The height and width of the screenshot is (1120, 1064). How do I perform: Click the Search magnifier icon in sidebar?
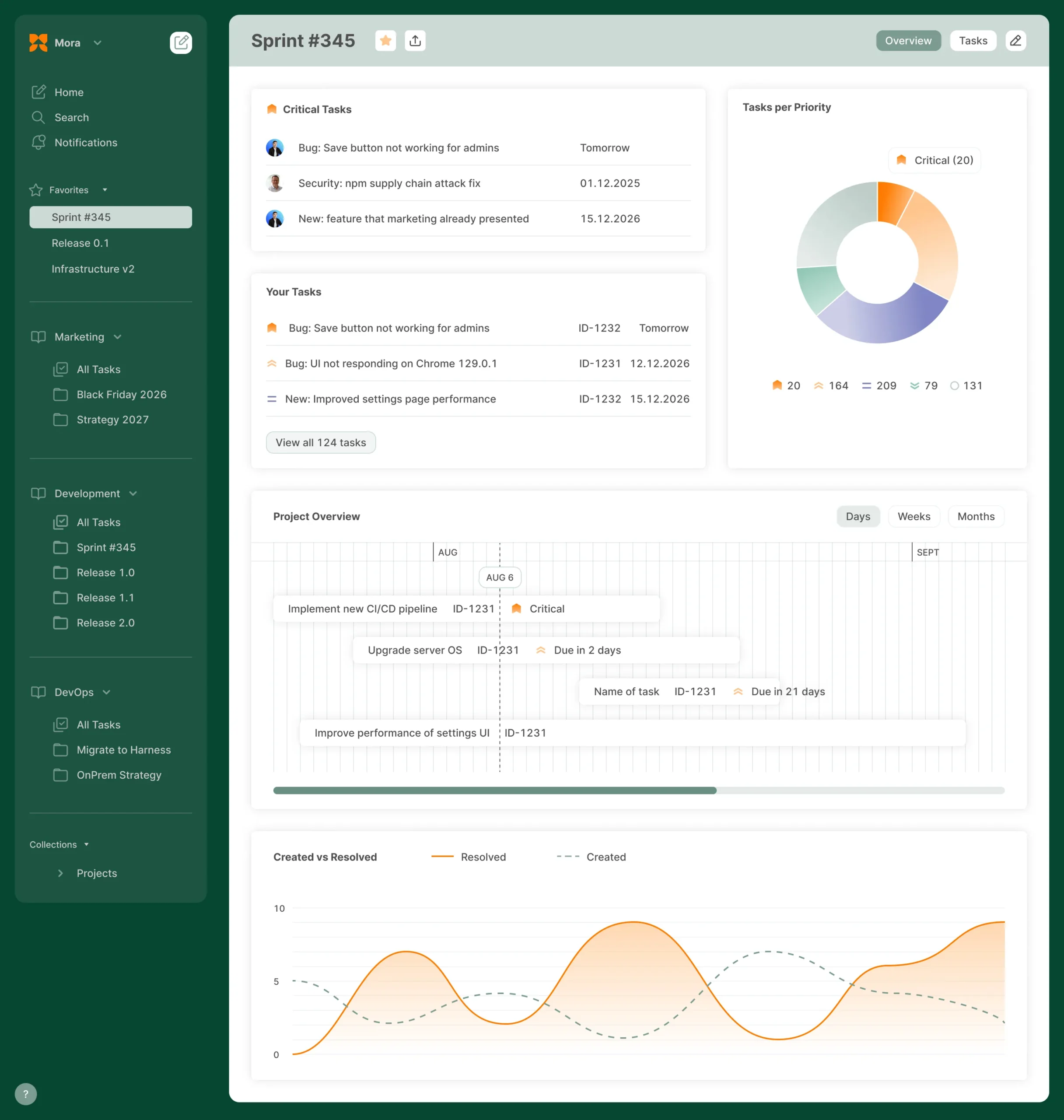tap(38, 117)
